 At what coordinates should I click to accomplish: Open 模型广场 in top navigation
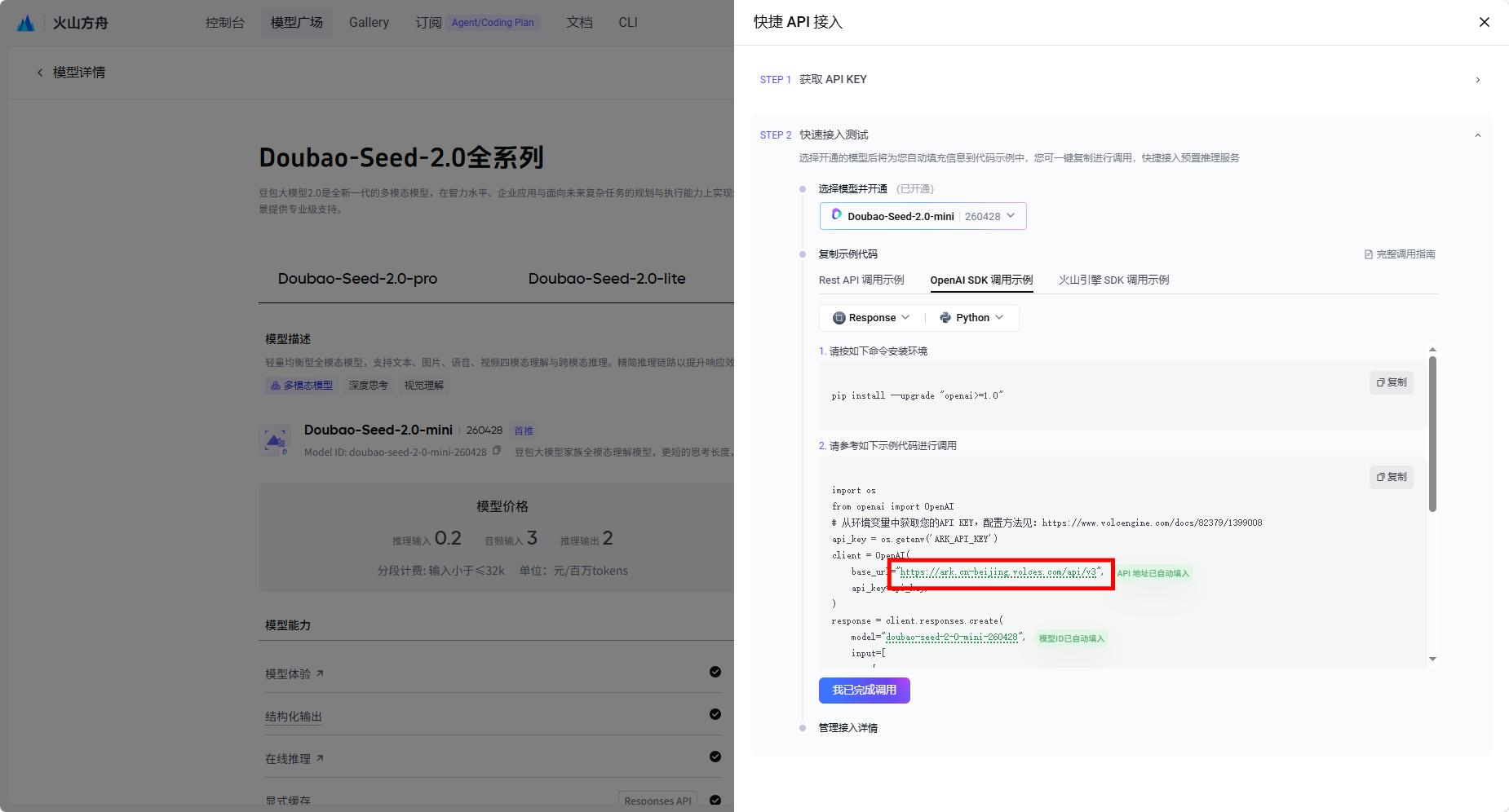tap(297, 23)
